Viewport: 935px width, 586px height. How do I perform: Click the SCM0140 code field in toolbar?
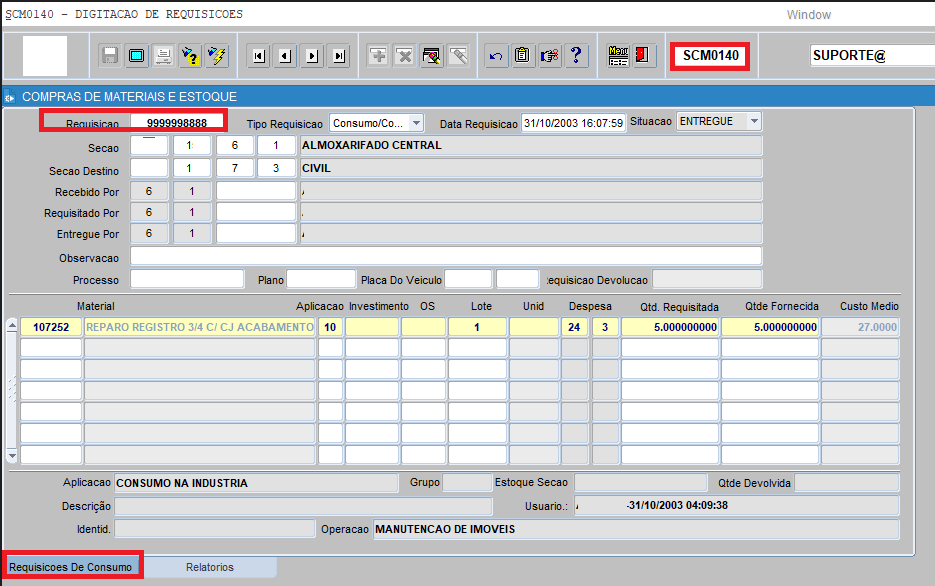click(x=710, y=56)
